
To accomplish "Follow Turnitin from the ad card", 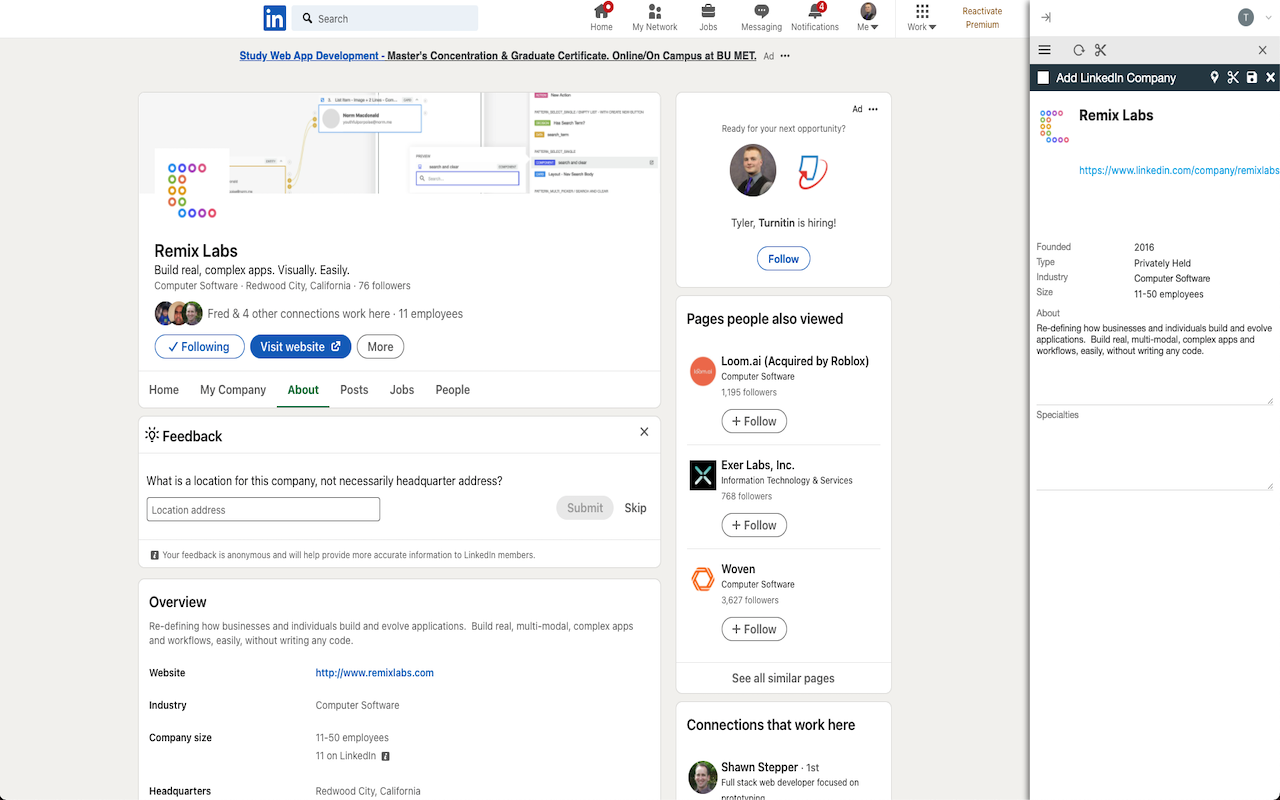I will click(783, 259).
